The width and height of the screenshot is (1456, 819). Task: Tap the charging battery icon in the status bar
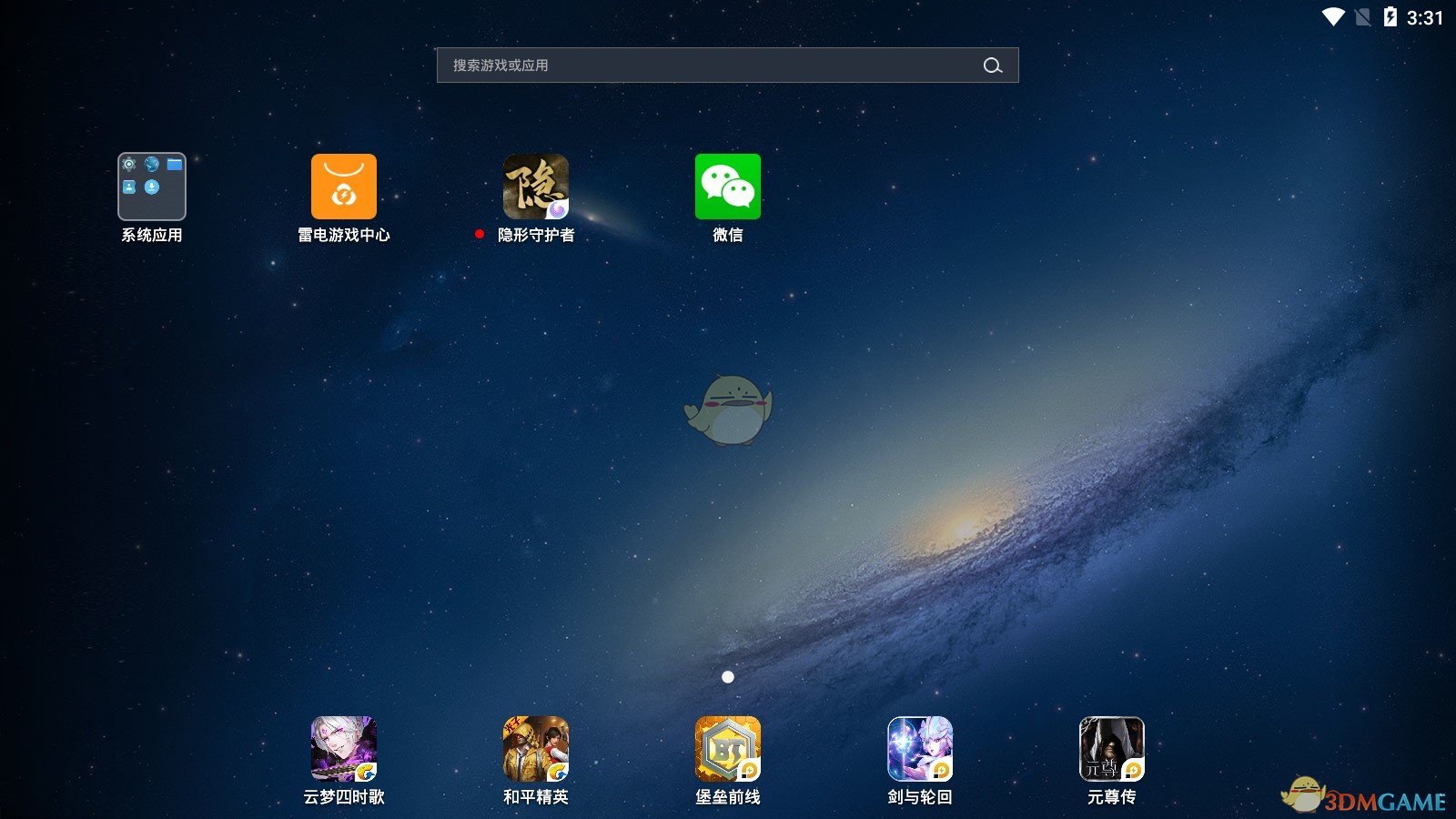1390,16
